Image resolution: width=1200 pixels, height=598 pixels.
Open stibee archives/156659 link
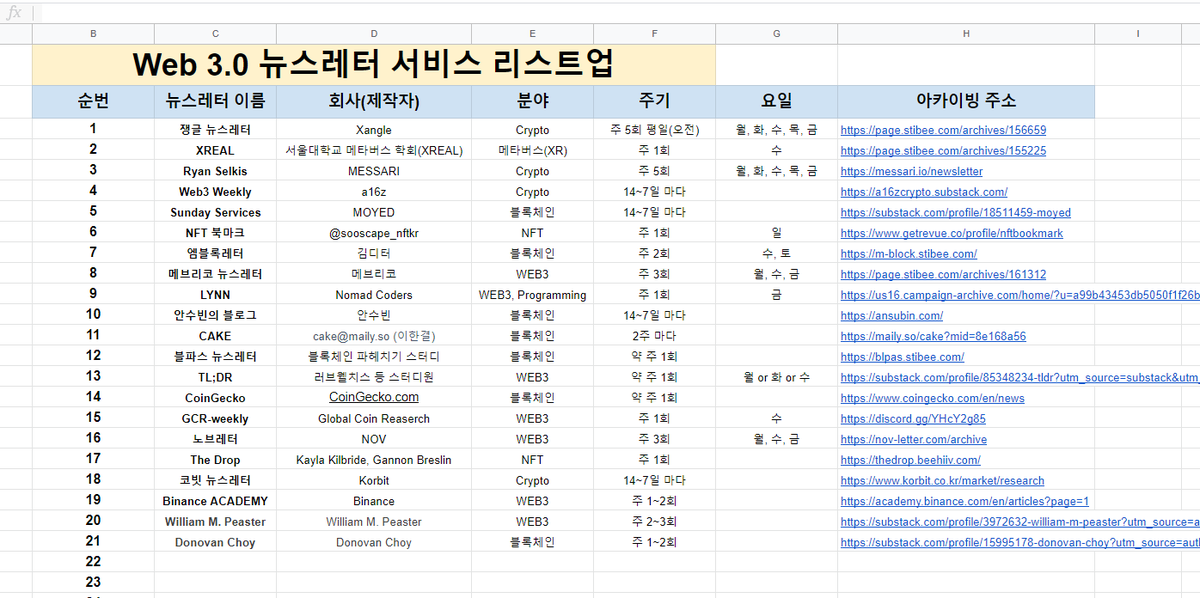pyautogui.click(x=943, y=130)
